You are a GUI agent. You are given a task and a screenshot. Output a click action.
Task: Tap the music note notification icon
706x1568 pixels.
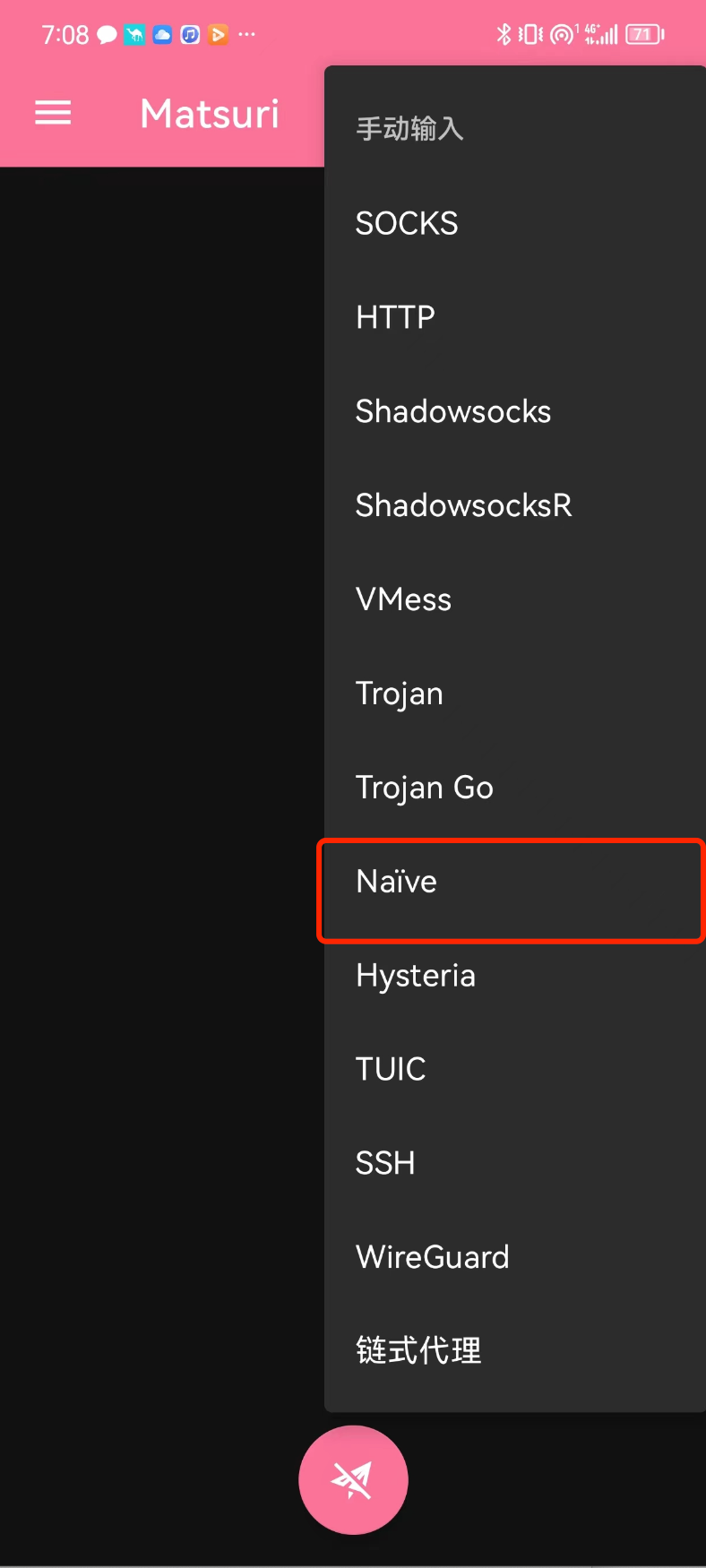190,35
